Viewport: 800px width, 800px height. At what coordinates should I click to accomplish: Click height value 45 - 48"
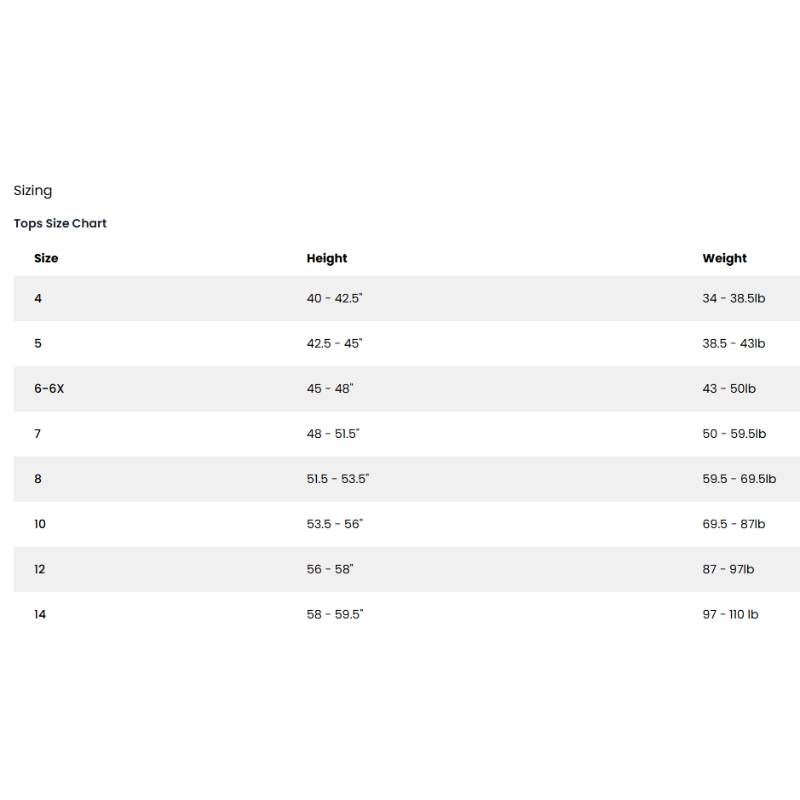[x=330, y=388]
